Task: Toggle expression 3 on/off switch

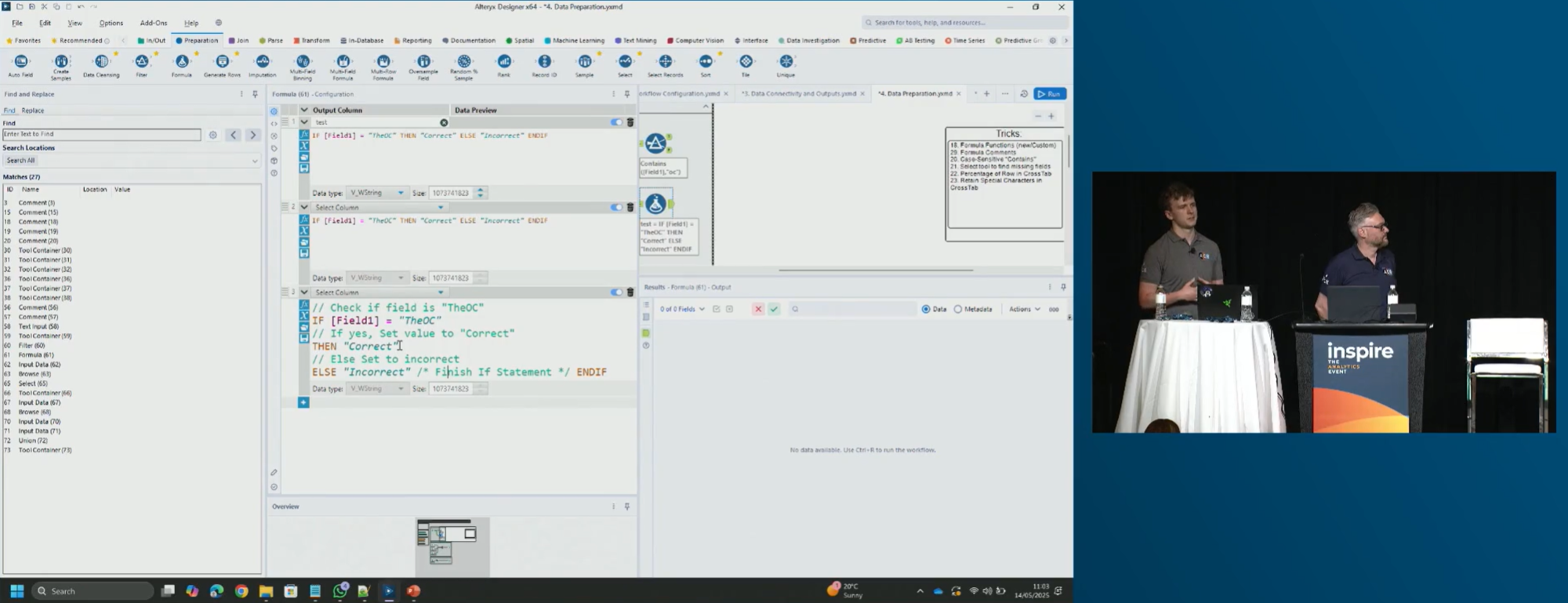Action: pyautogui.click(x=616, y=292)
